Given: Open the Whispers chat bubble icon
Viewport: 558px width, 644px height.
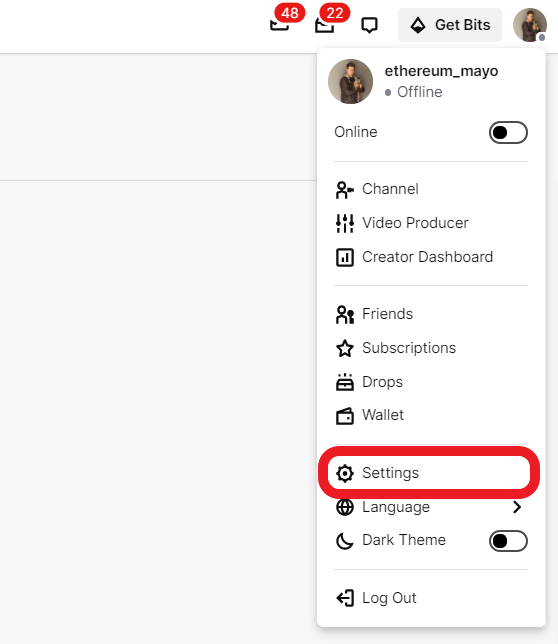Looking at the screenshot, I should click(369, 25).
